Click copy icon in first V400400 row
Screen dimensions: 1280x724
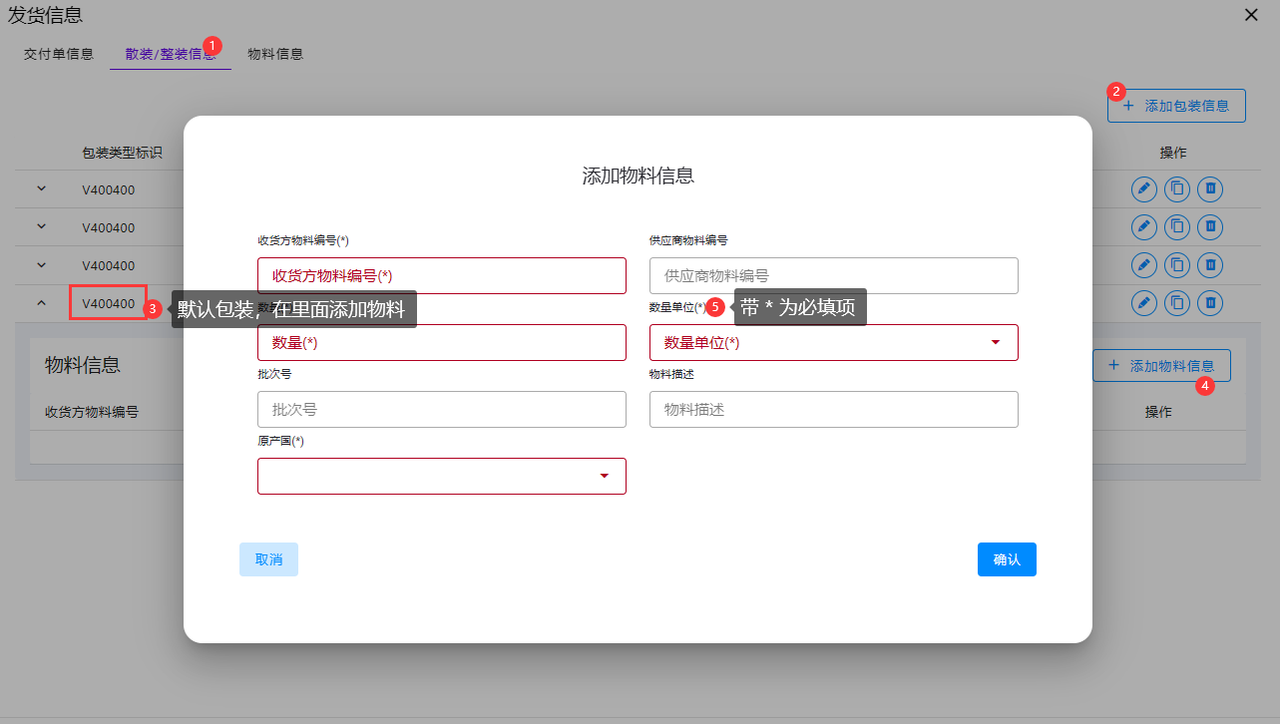click(1177, 189)
